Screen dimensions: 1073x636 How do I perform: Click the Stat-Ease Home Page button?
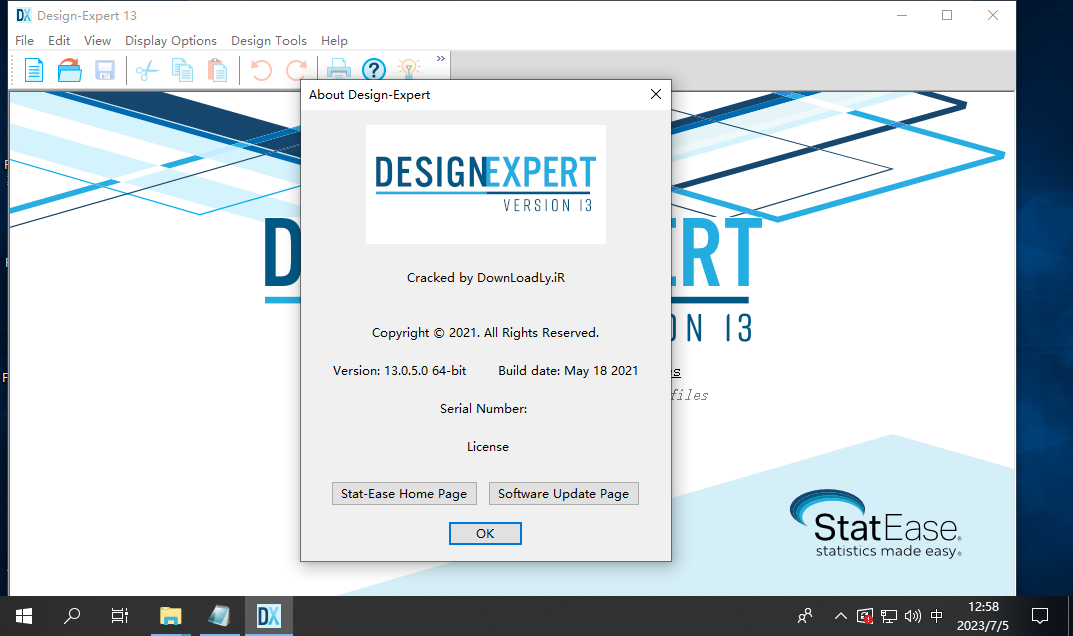point(404,494)
